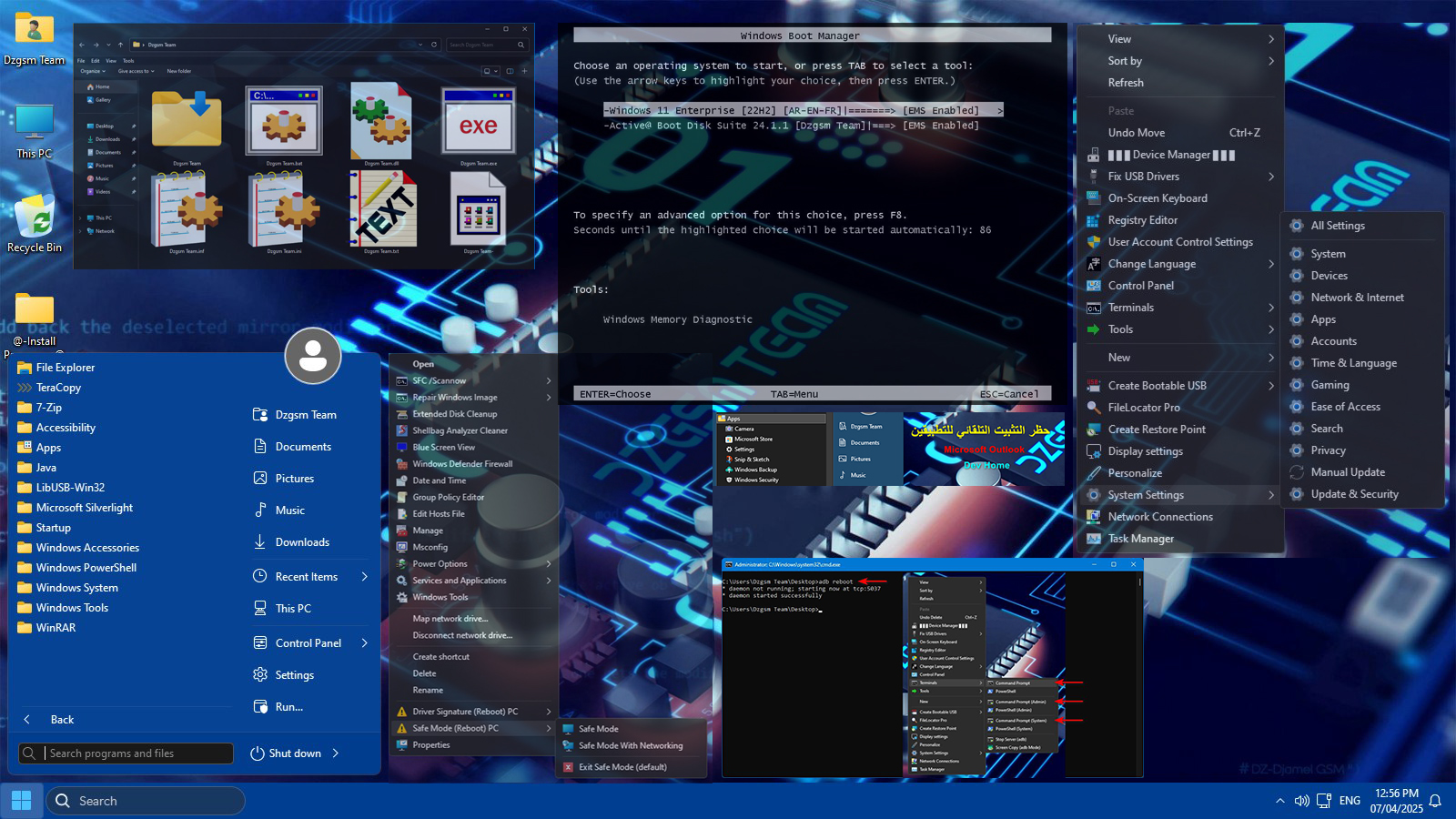Image resolution: width=1456 pixels, height=819 pixels.
Task: Click the ENG language indicator
Action: click(1350, 801)
